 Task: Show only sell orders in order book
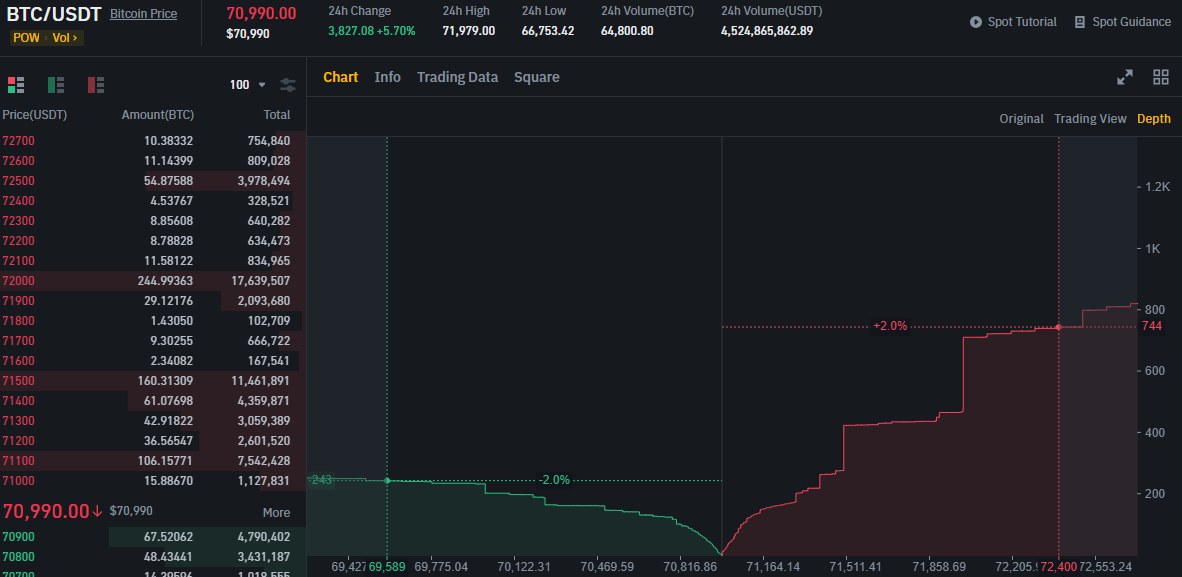tap(96, 85)
